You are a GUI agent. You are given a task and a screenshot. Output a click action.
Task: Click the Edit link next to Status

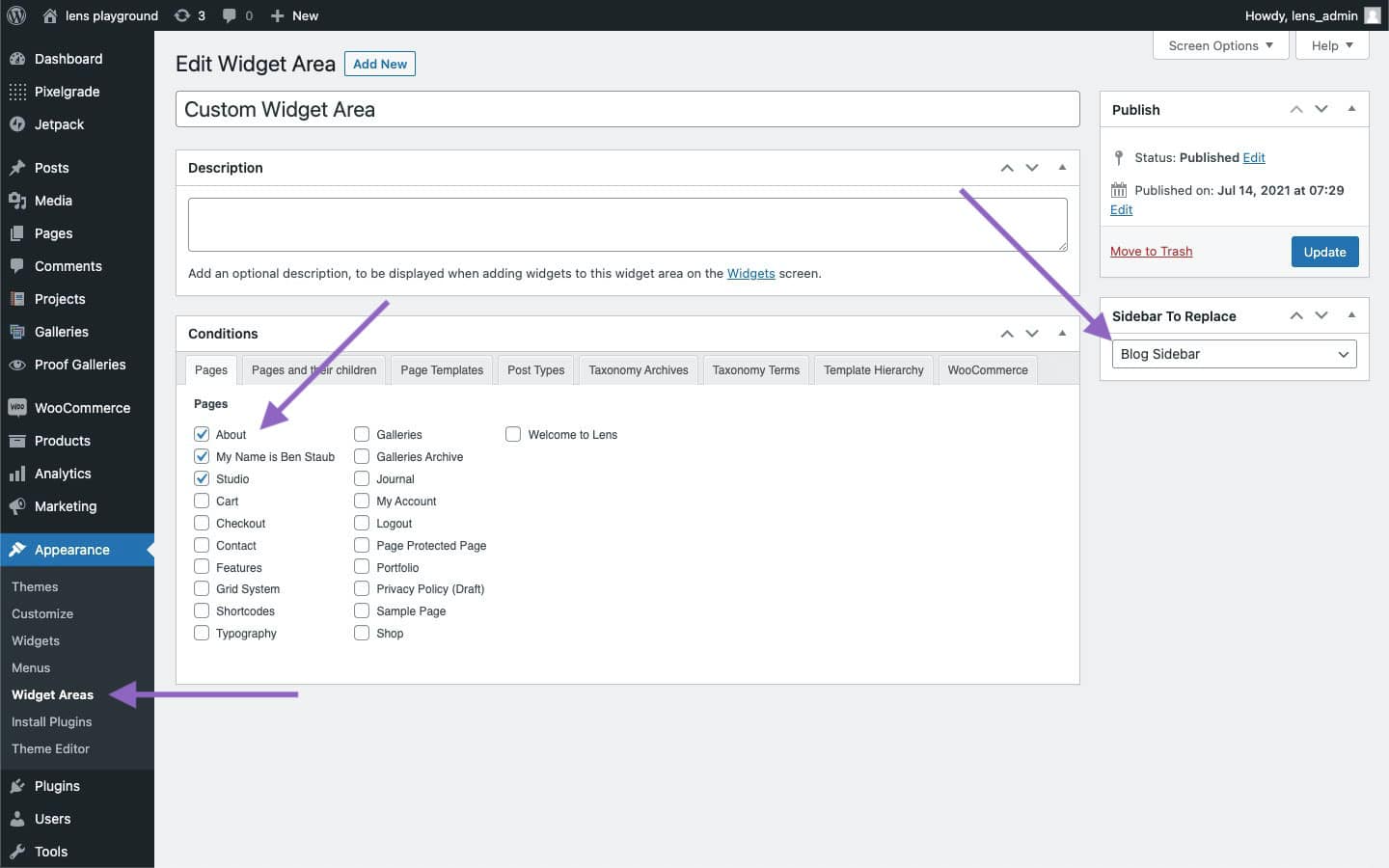click(x=1254, y=157)
